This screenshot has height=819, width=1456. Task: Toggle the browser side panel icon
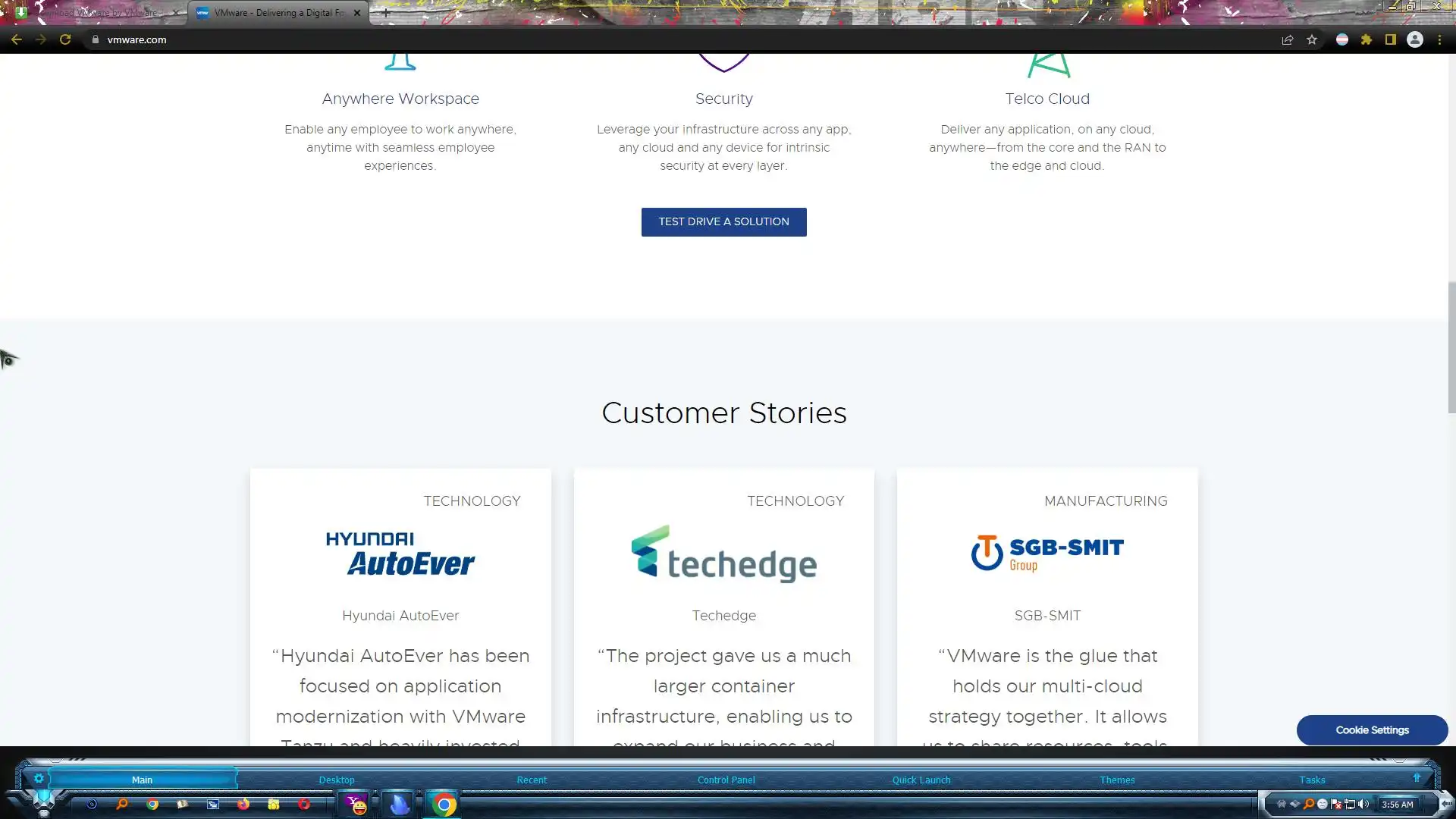pos(1391,39)
